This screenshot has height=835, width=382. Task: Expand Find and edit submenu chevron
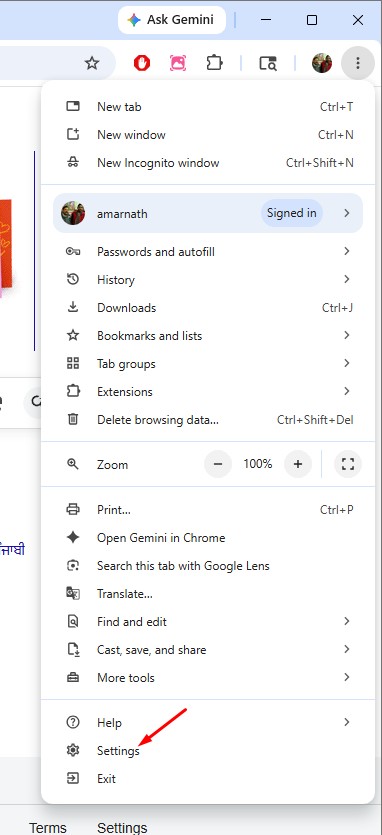[x=347, y=621]
